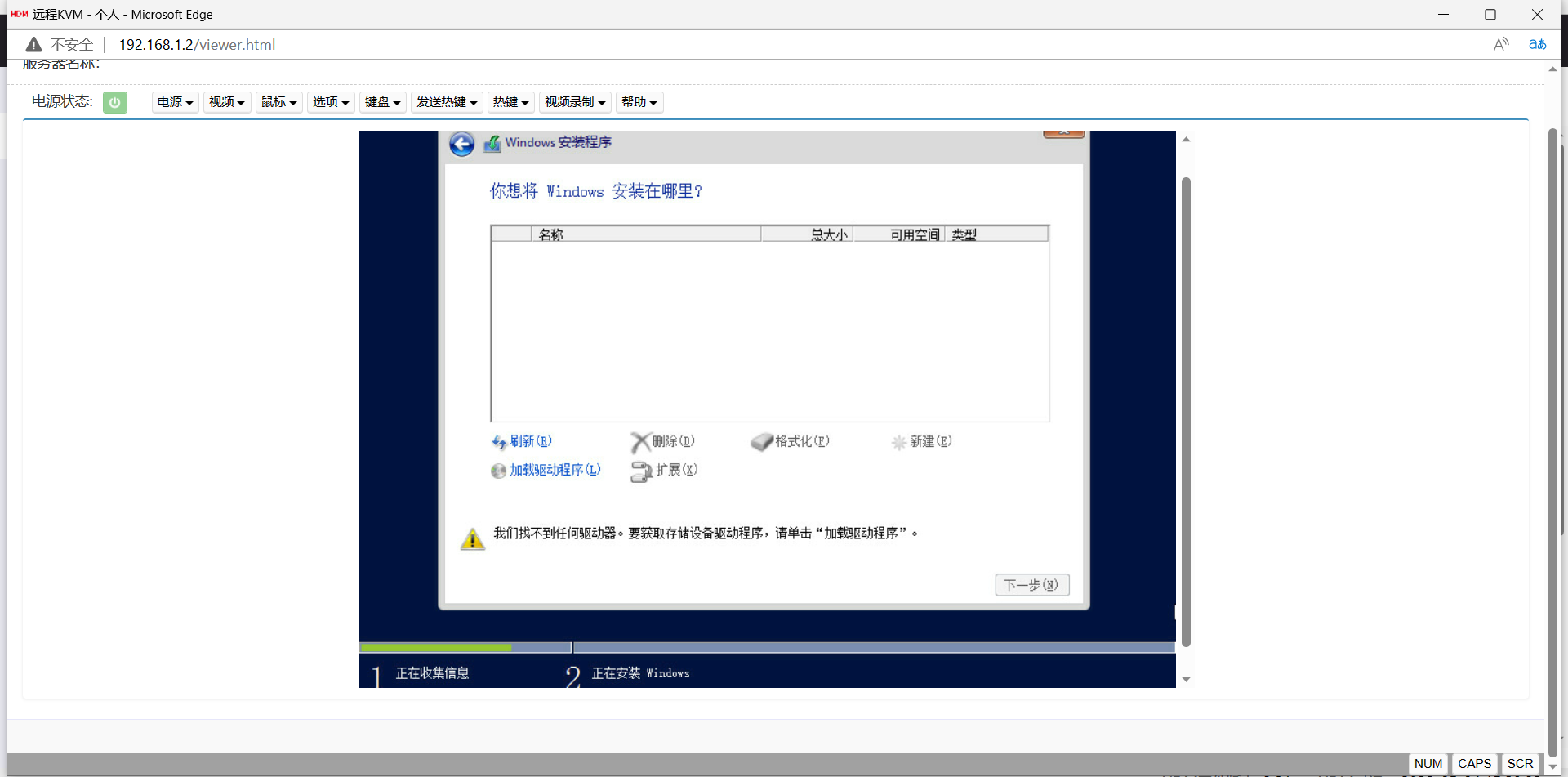Click the 下一步(N) next button
The width and height of the screenshot is (1568, 777).
click(x=1032, y=585)
